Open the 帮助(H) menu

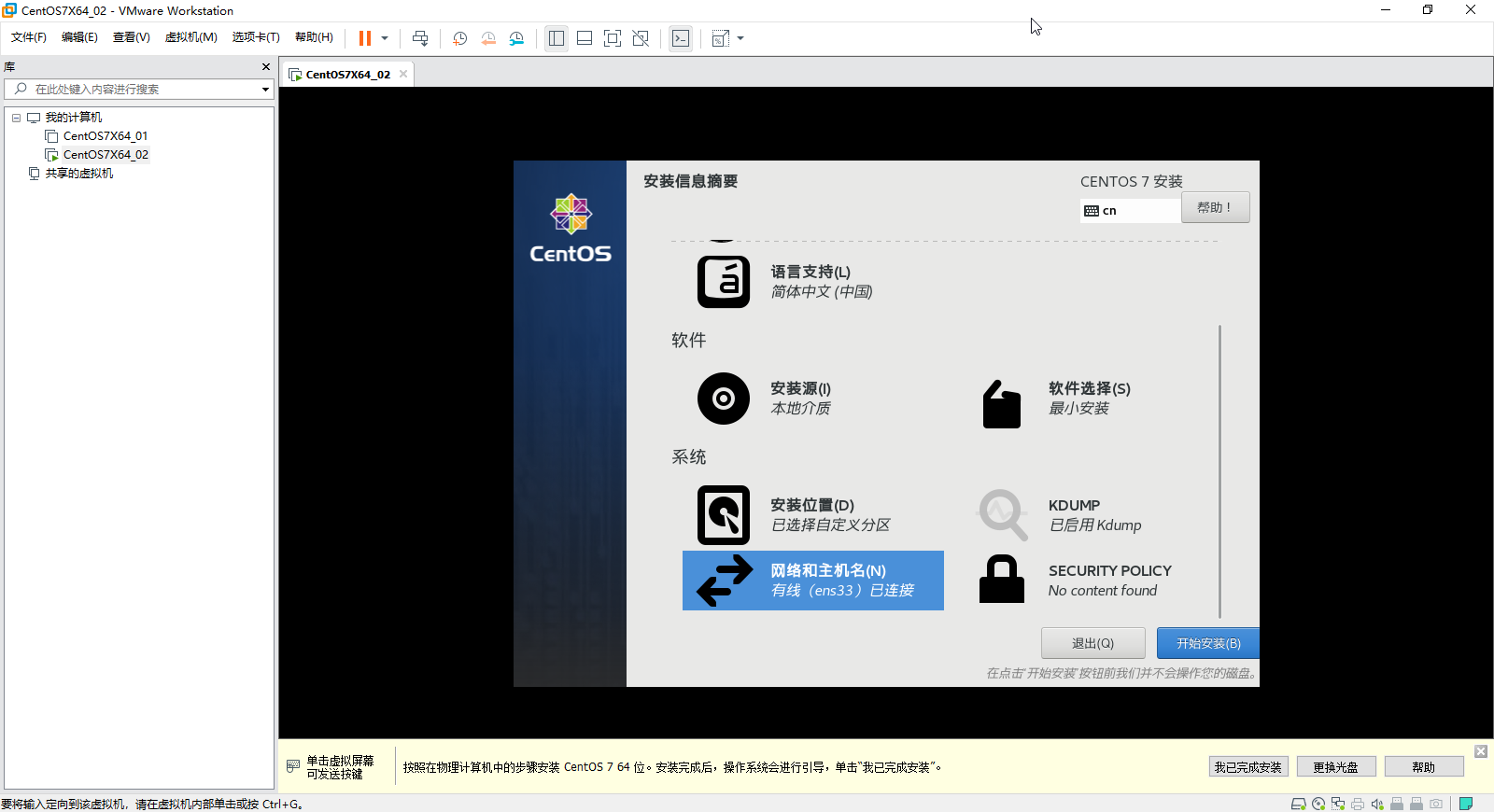(314, 37)
